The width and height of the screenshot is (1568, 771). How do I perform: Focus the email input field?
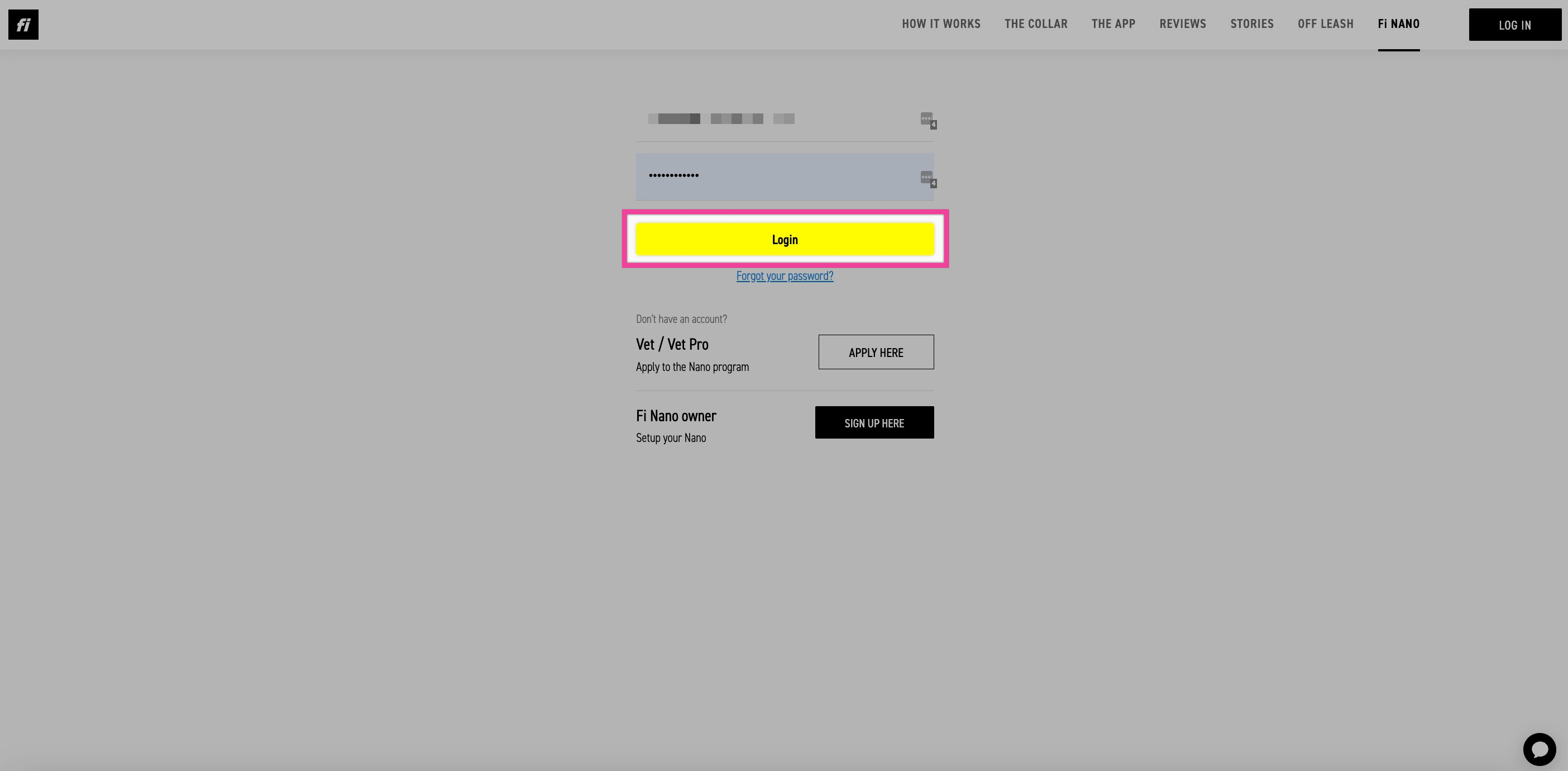(785, 119)
